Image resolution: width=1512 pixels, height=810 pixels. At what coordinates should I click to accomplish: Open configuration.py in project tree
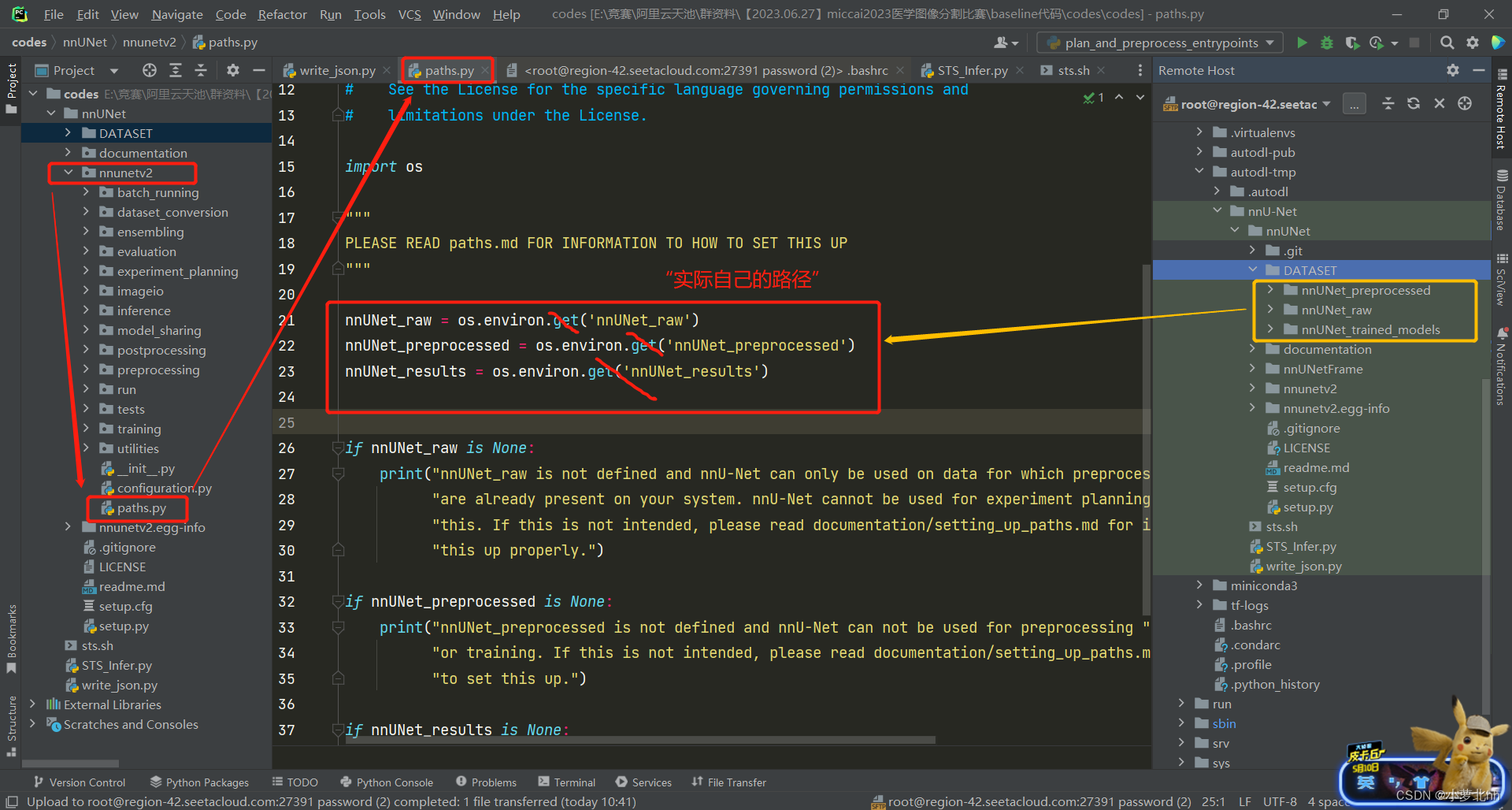pos(164,488)
